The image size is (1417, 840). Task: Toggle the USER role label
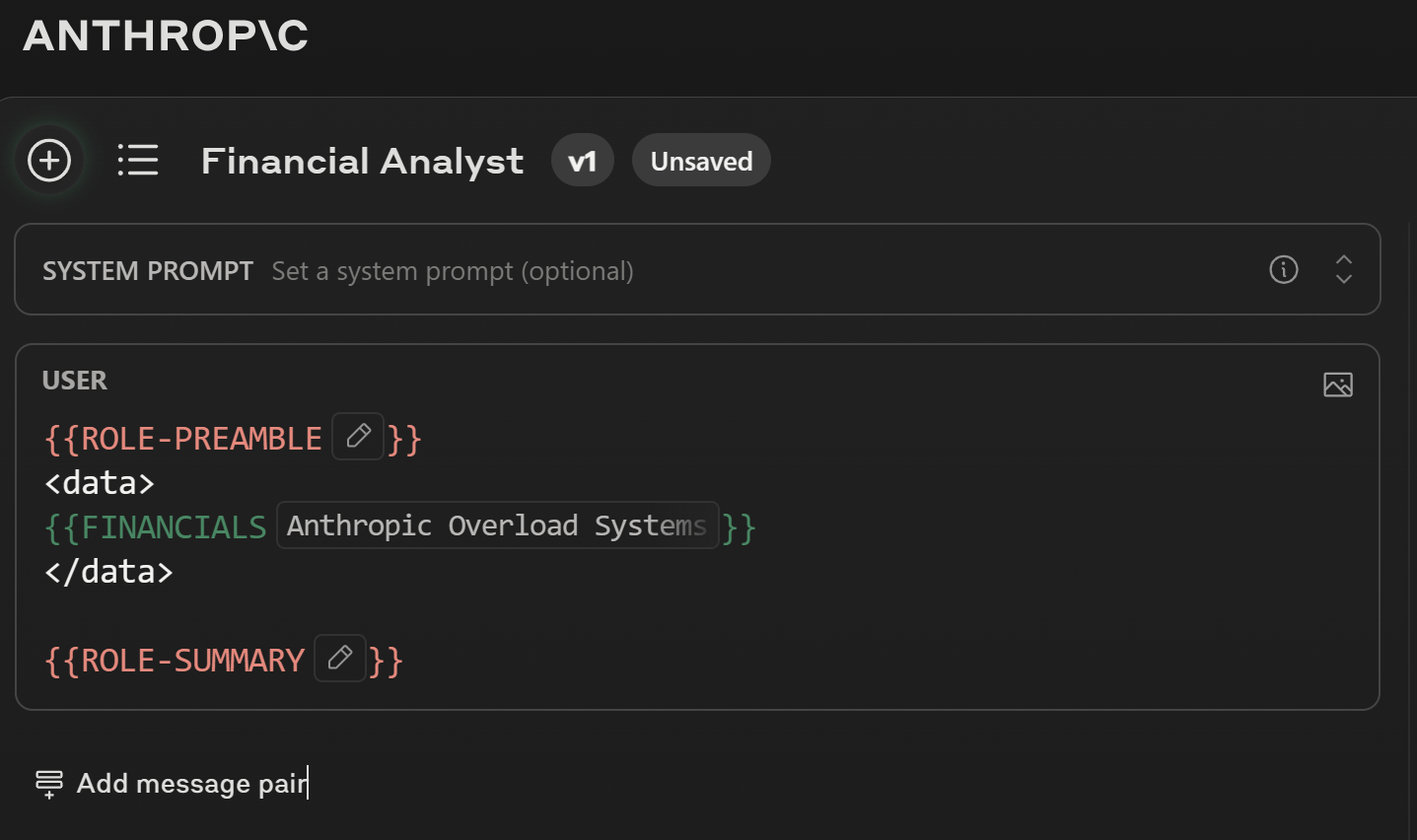coord(75,381)
